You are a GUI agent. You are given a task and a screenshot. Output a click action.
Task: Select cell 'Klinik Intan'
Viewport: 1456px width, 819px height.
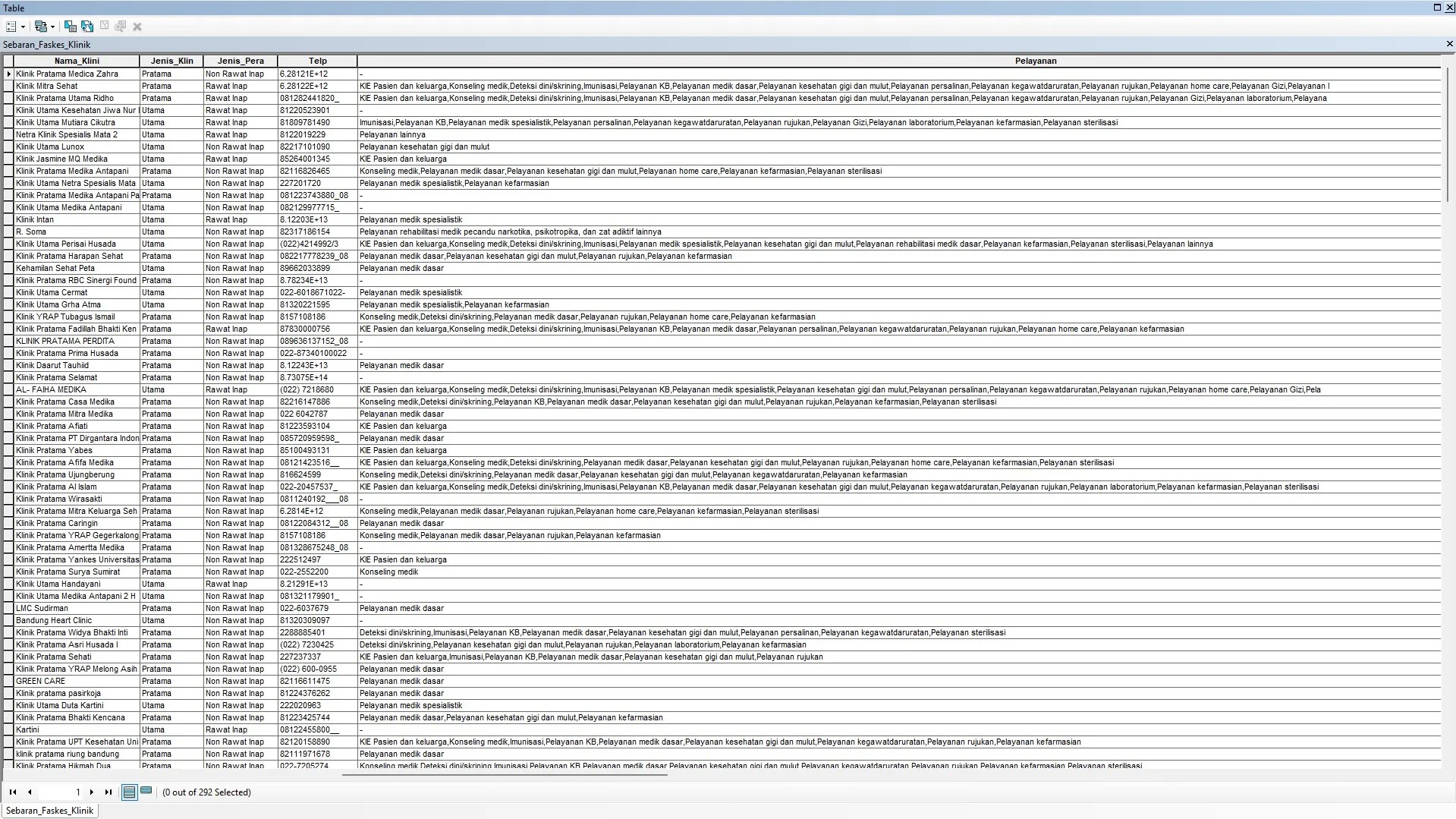pos(77,219)
